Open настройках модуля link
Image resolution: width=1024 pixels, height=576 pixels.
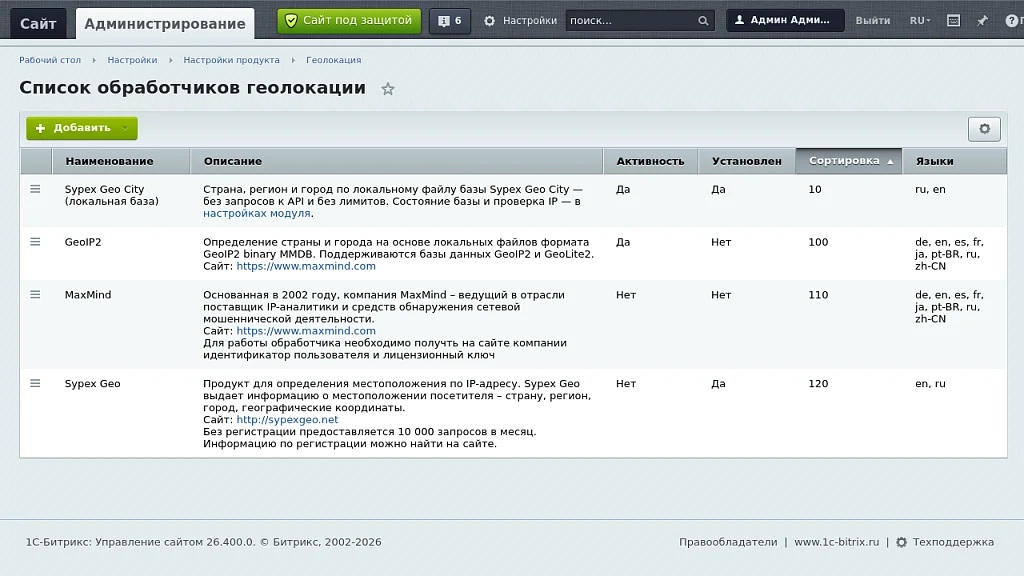pyautogui.click(x=257, y=214)
